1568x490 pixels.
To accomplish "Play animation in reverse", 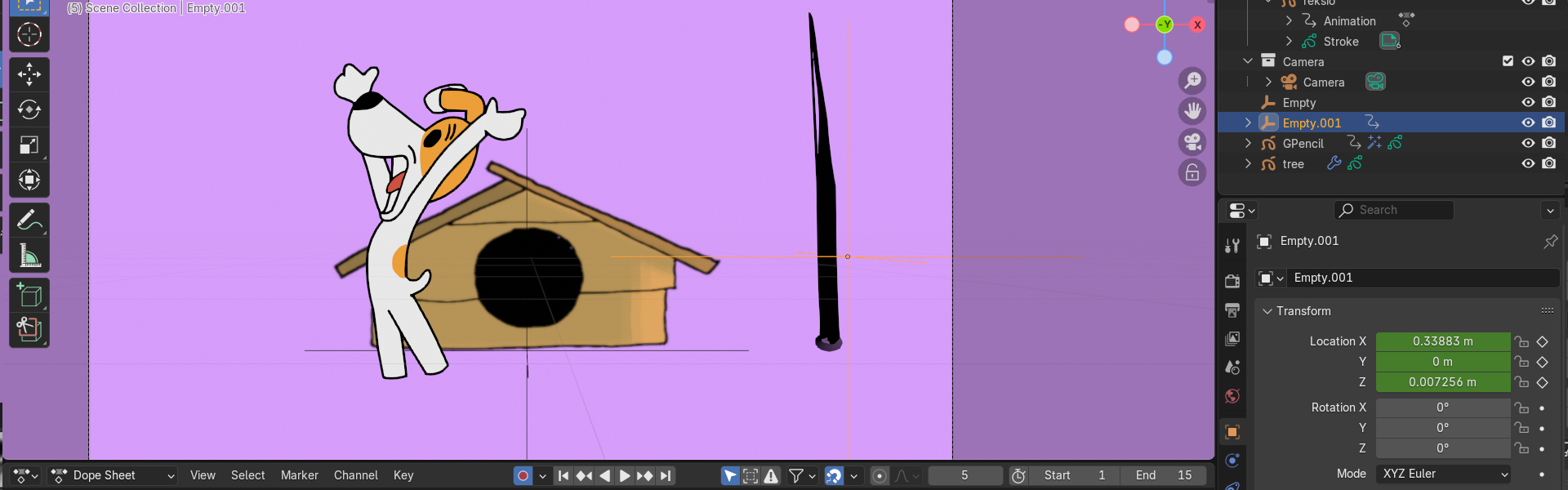I will [604, 475].
